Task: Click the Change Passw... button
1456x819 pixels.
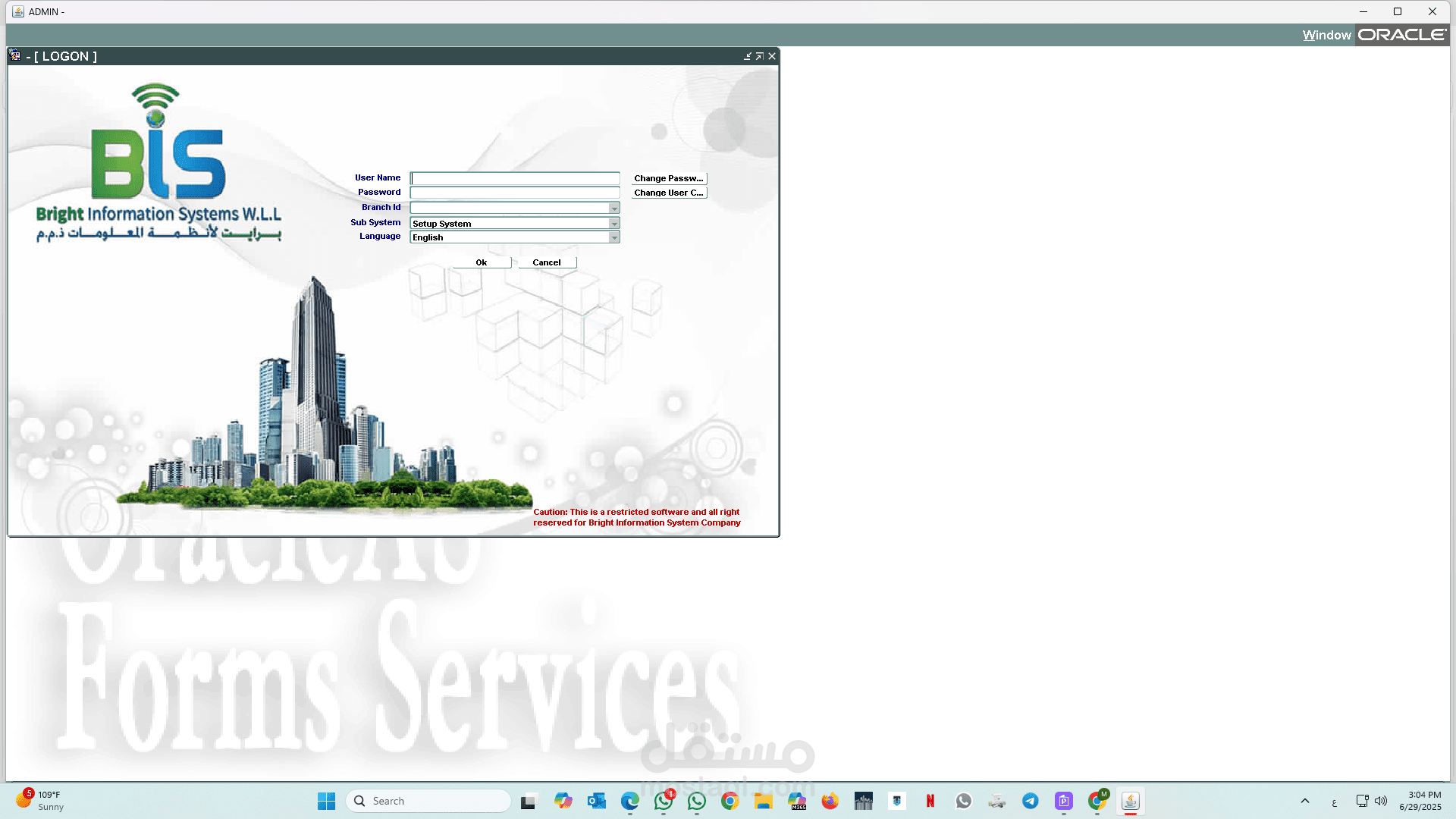Action: point(669,178)
